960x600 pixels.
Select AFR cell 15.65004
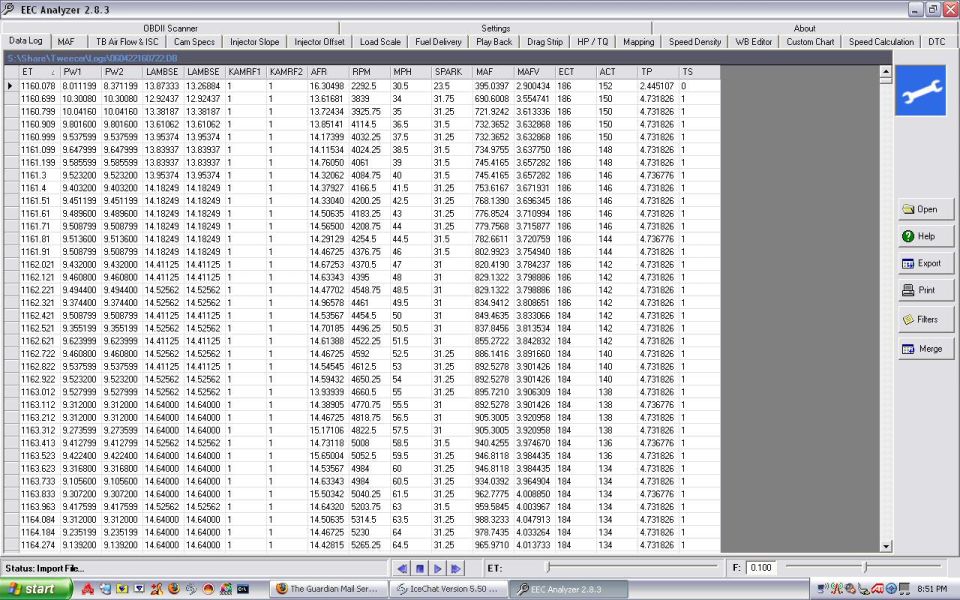328,456
